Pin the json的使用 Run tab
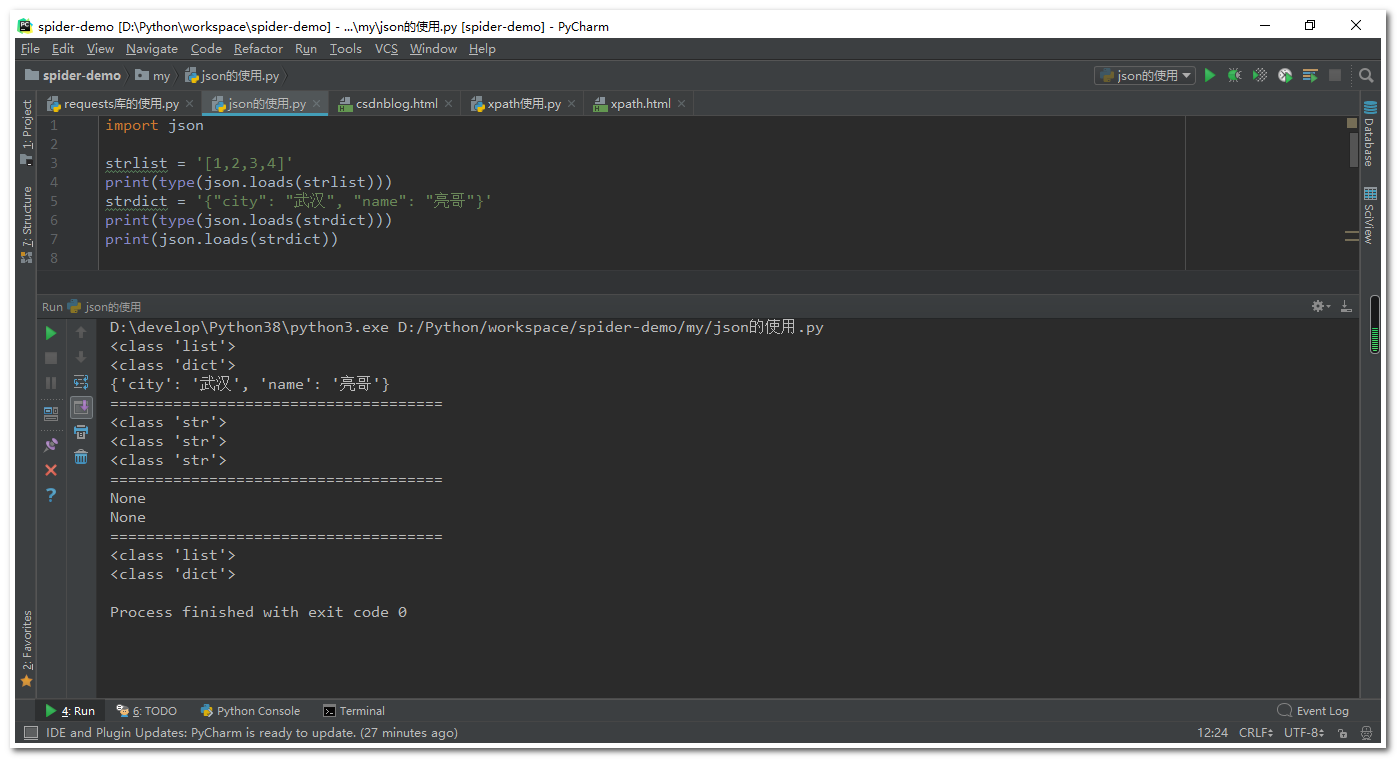Image resolution: width=1397 pixels, height=759 pixels. pos(51,445)
